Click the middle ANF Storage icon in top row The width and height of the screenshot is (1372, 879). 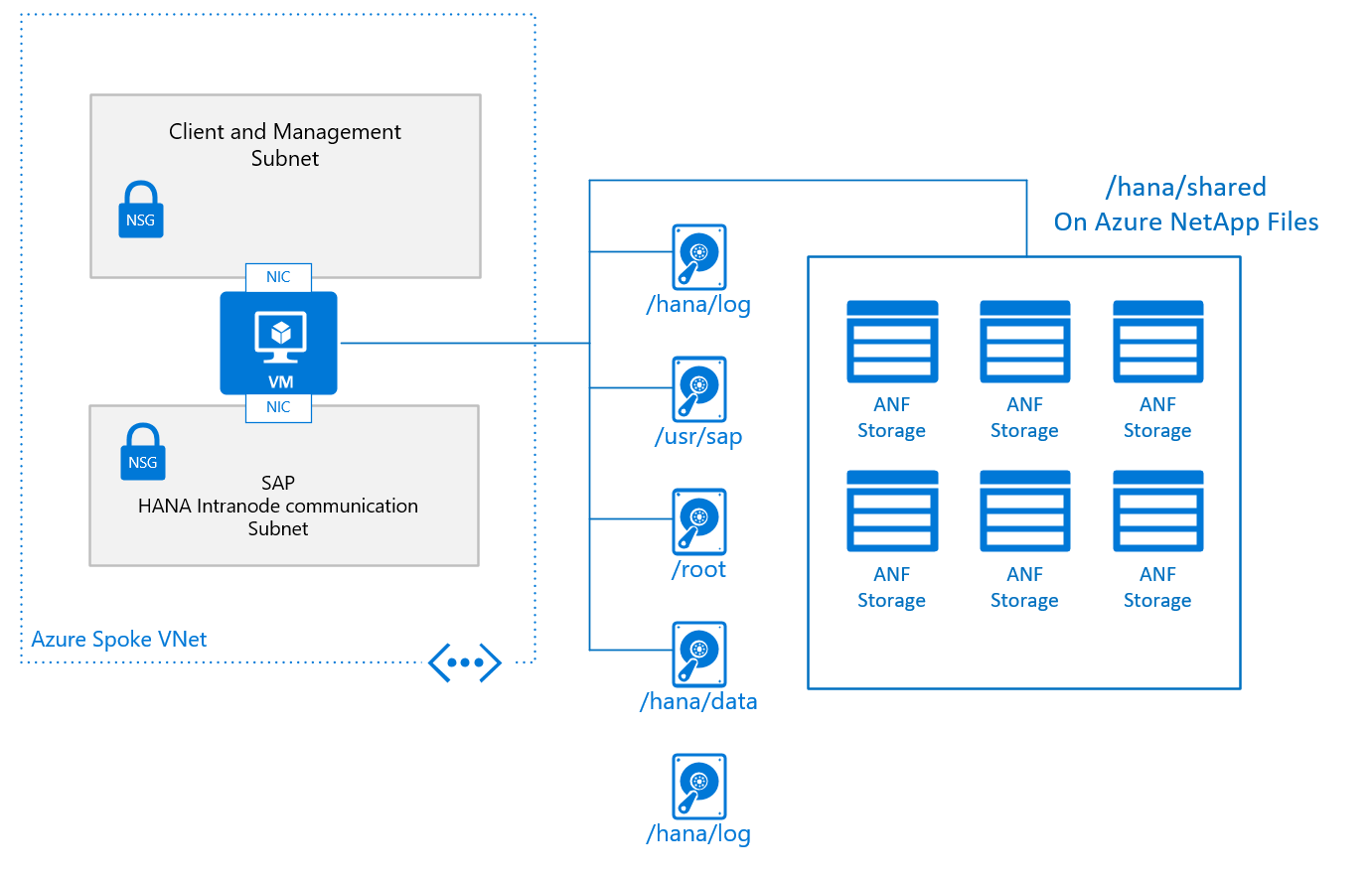pyautogui.click(x=1024, y=342)
